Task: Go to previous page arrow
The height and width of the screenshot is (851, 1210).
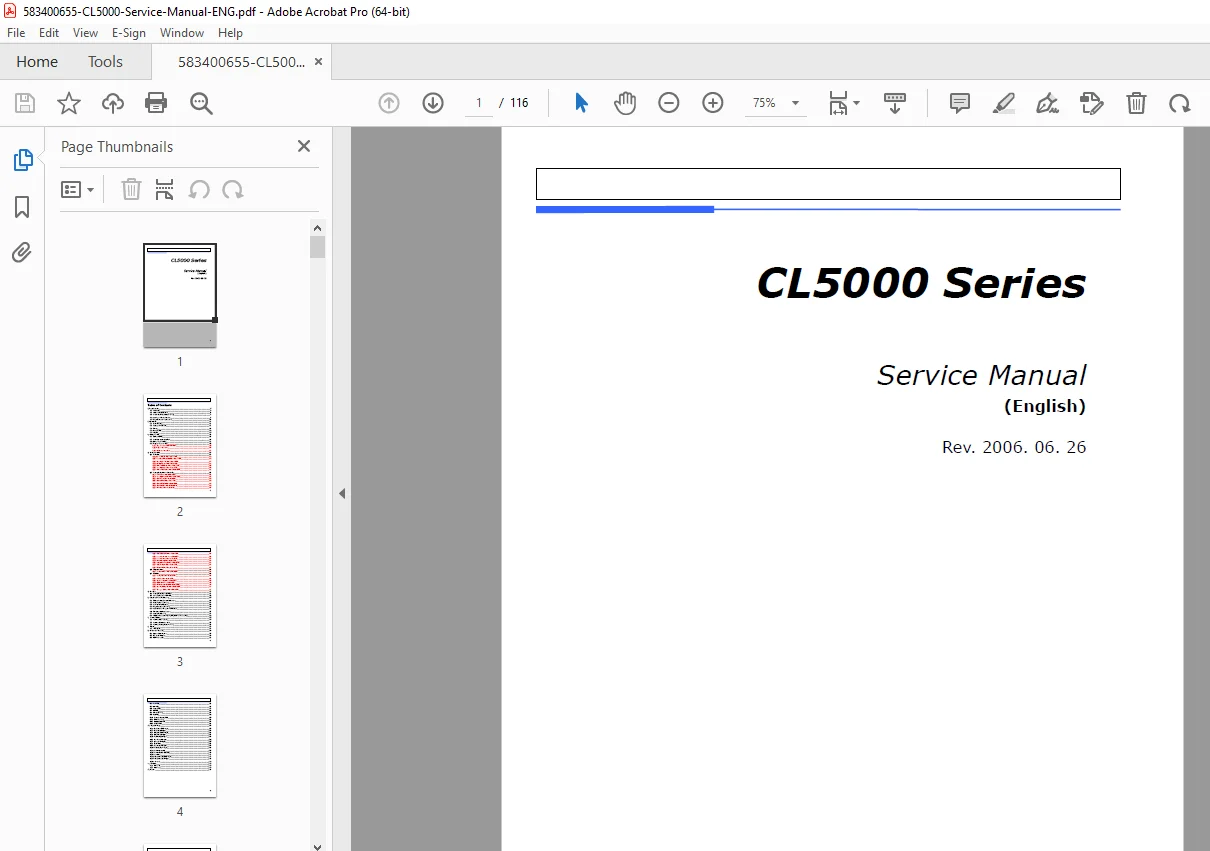Action: pyautogui.click(x=389, y=103)
